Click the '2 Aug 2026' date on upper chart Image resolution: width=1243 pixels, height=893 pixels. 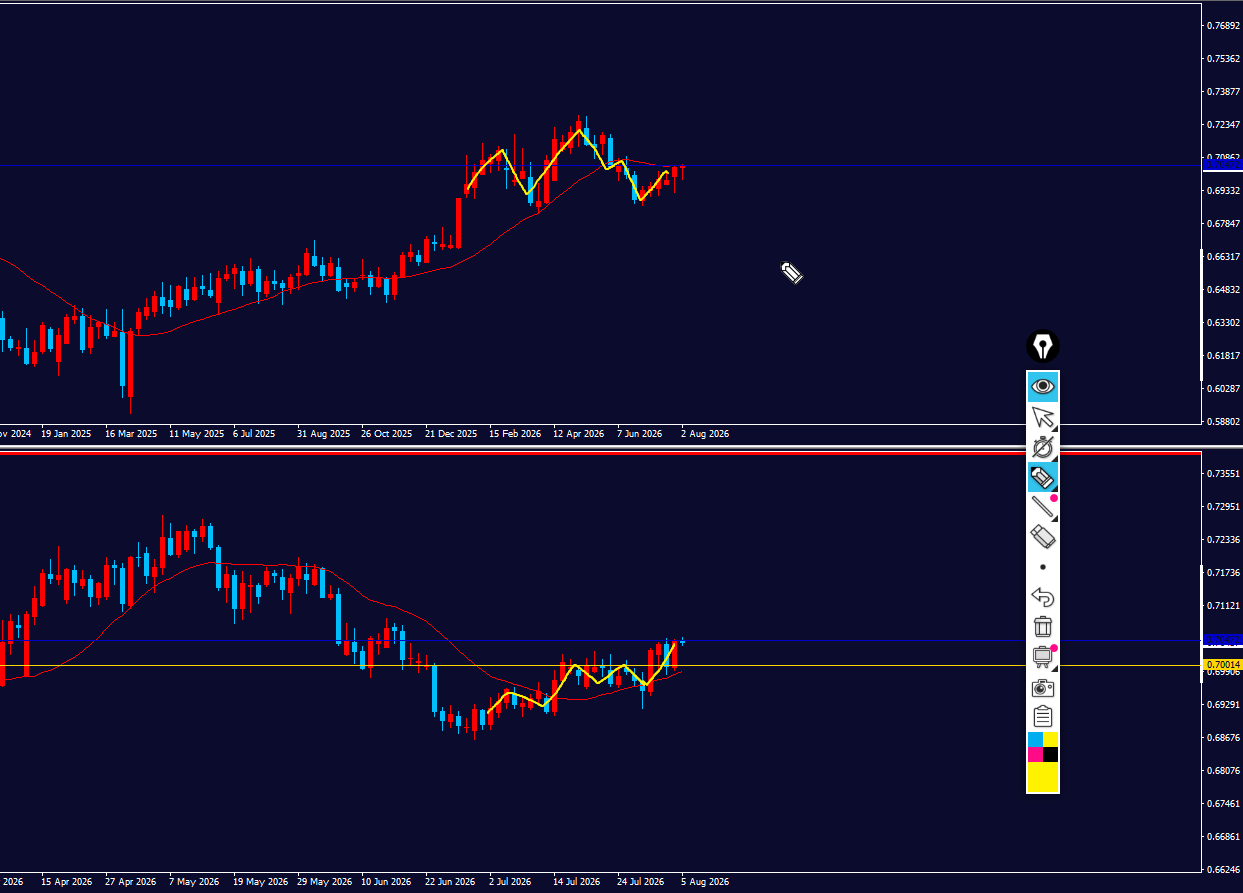point(705,434)
